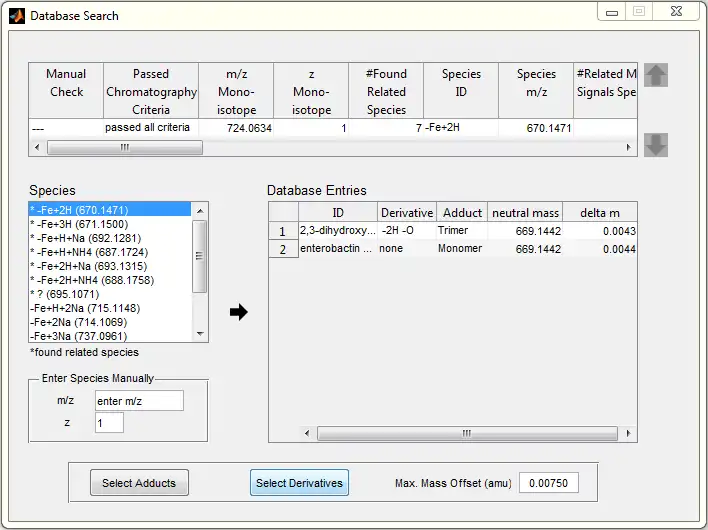This screenshot has width=708, height=530.
Task: Click the Database Entries scroll left arrow
Action: point(307,433)
